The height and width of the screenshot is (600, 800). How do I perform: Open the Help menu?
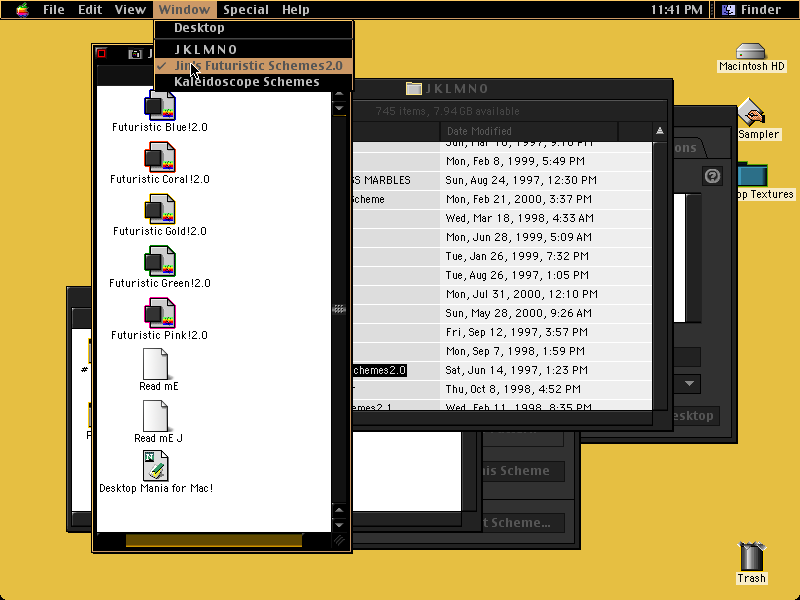coord(295,10)
